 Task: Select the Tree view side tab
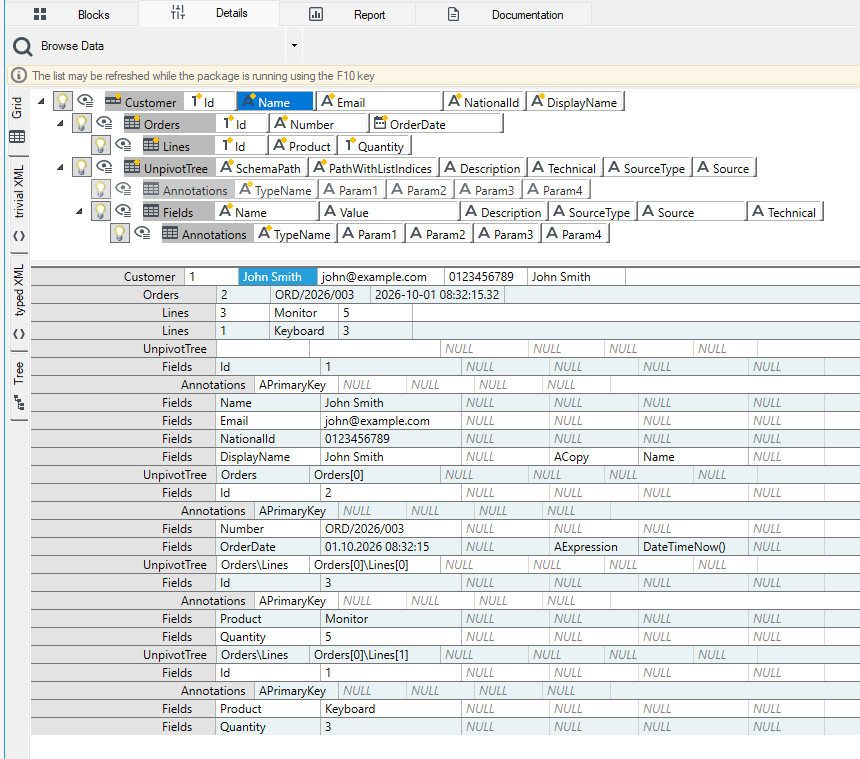tap(19, 386)
